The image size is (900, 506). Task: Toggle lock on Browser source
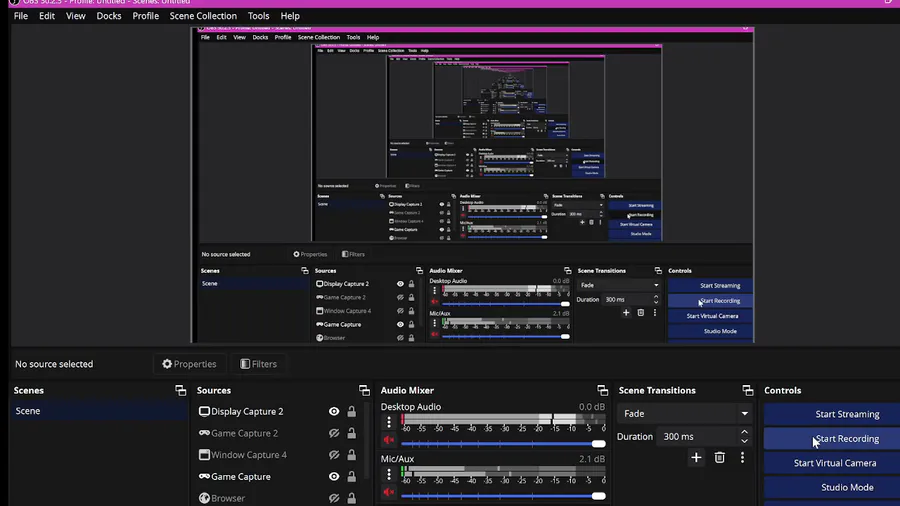coord(351,498)
